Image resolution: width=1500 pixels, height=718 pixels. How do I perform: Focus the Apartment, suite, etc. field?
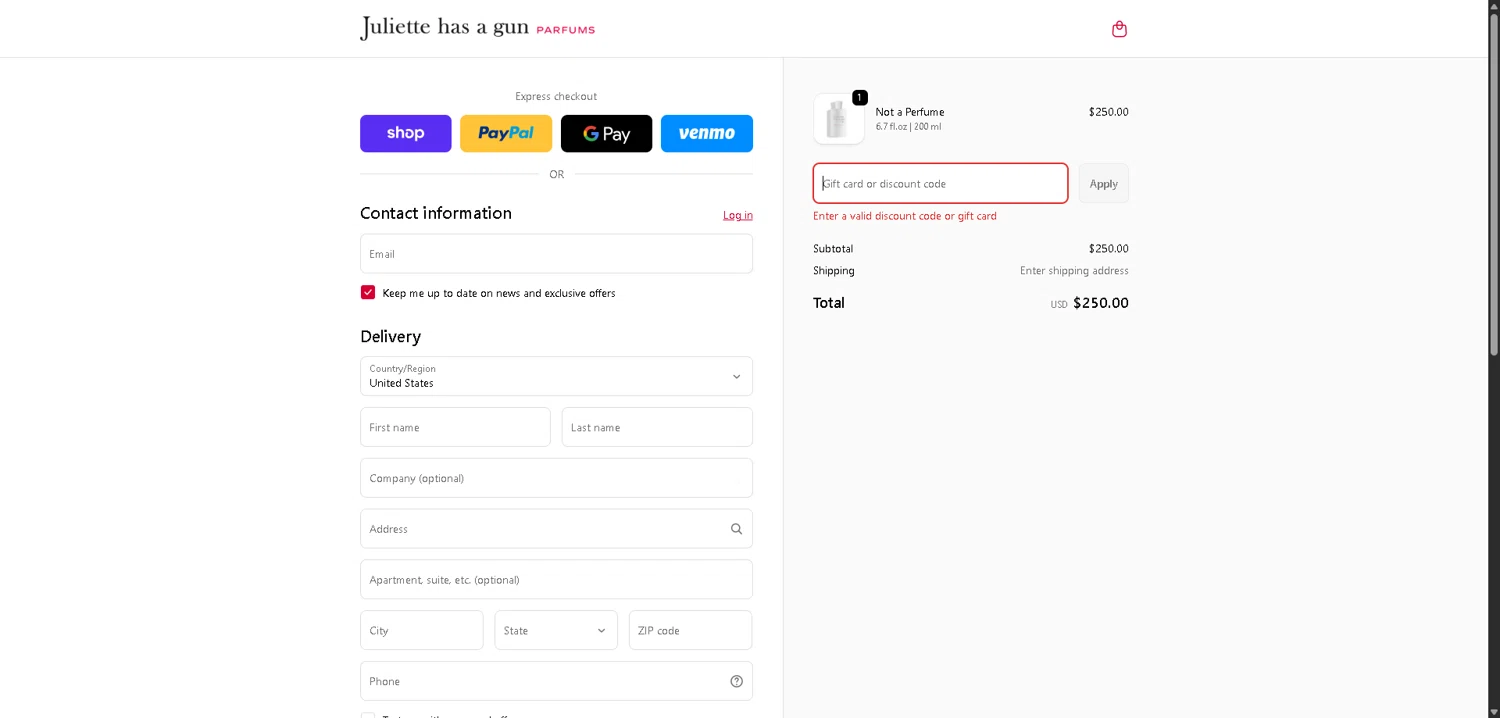point(556,579)
